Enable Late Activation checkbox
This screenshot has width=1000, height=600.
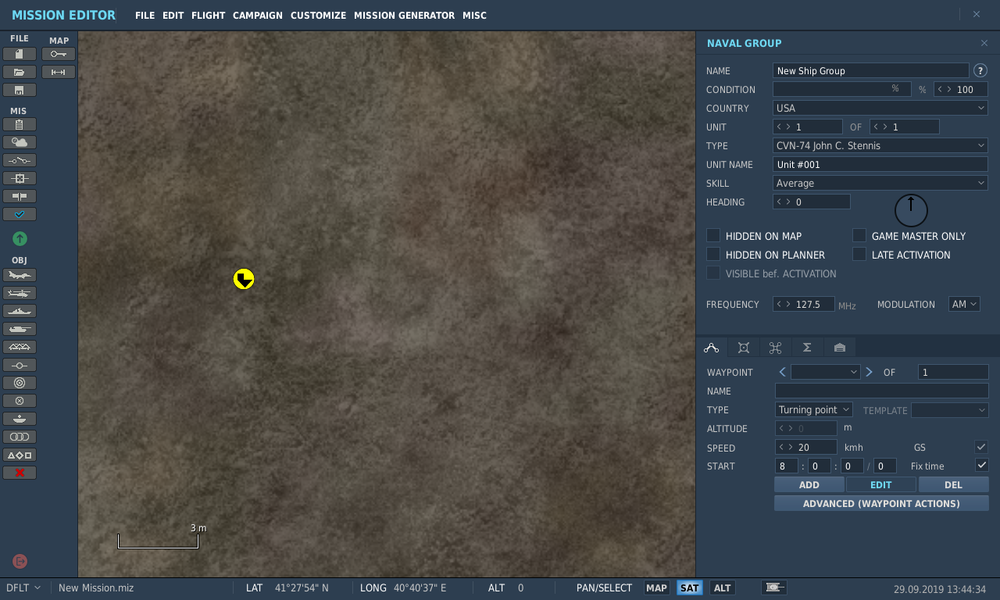[x=859, y=254]
